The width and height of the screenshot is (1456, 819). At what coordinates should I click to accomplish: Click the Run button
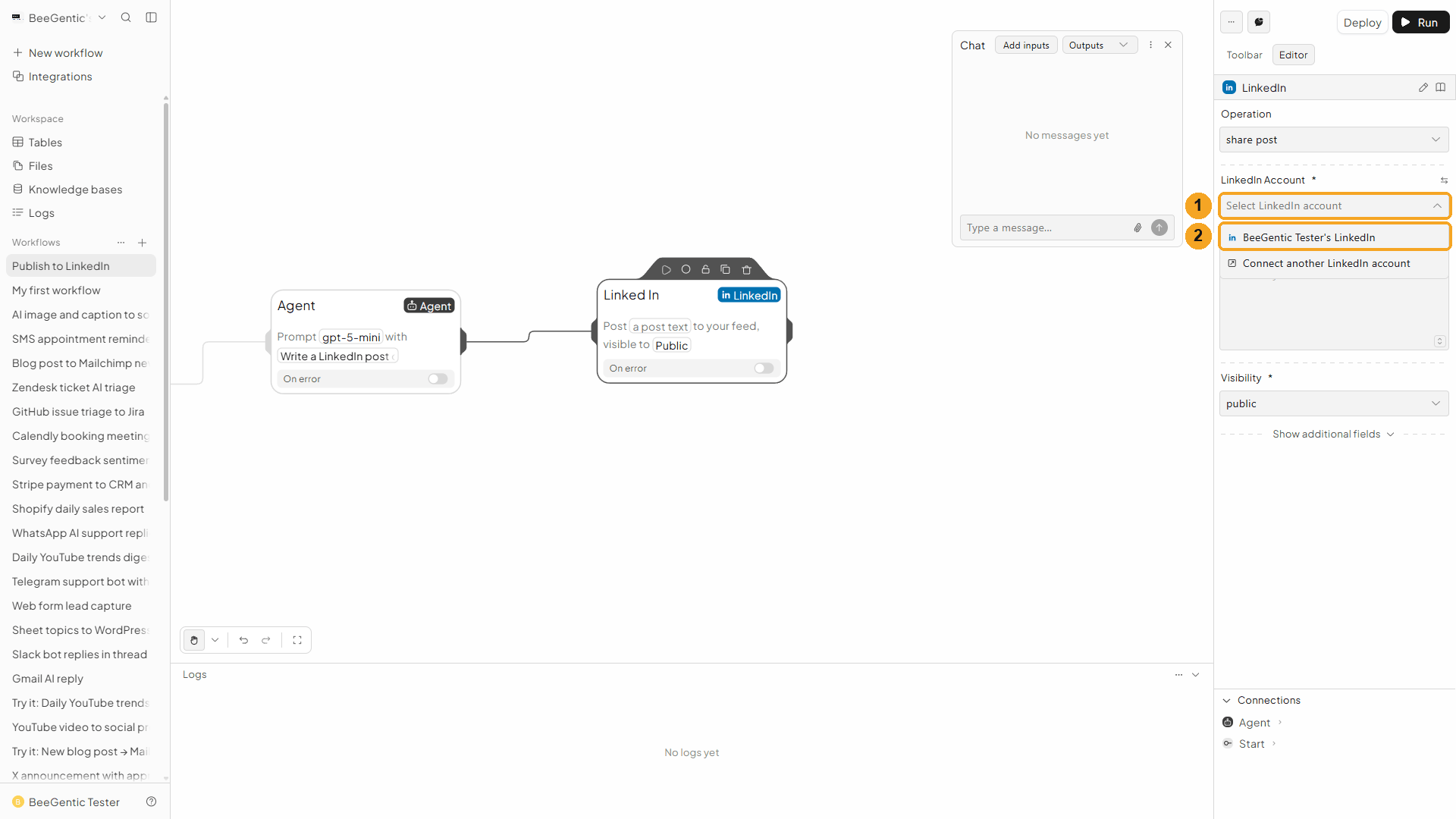click(1420, 22)
